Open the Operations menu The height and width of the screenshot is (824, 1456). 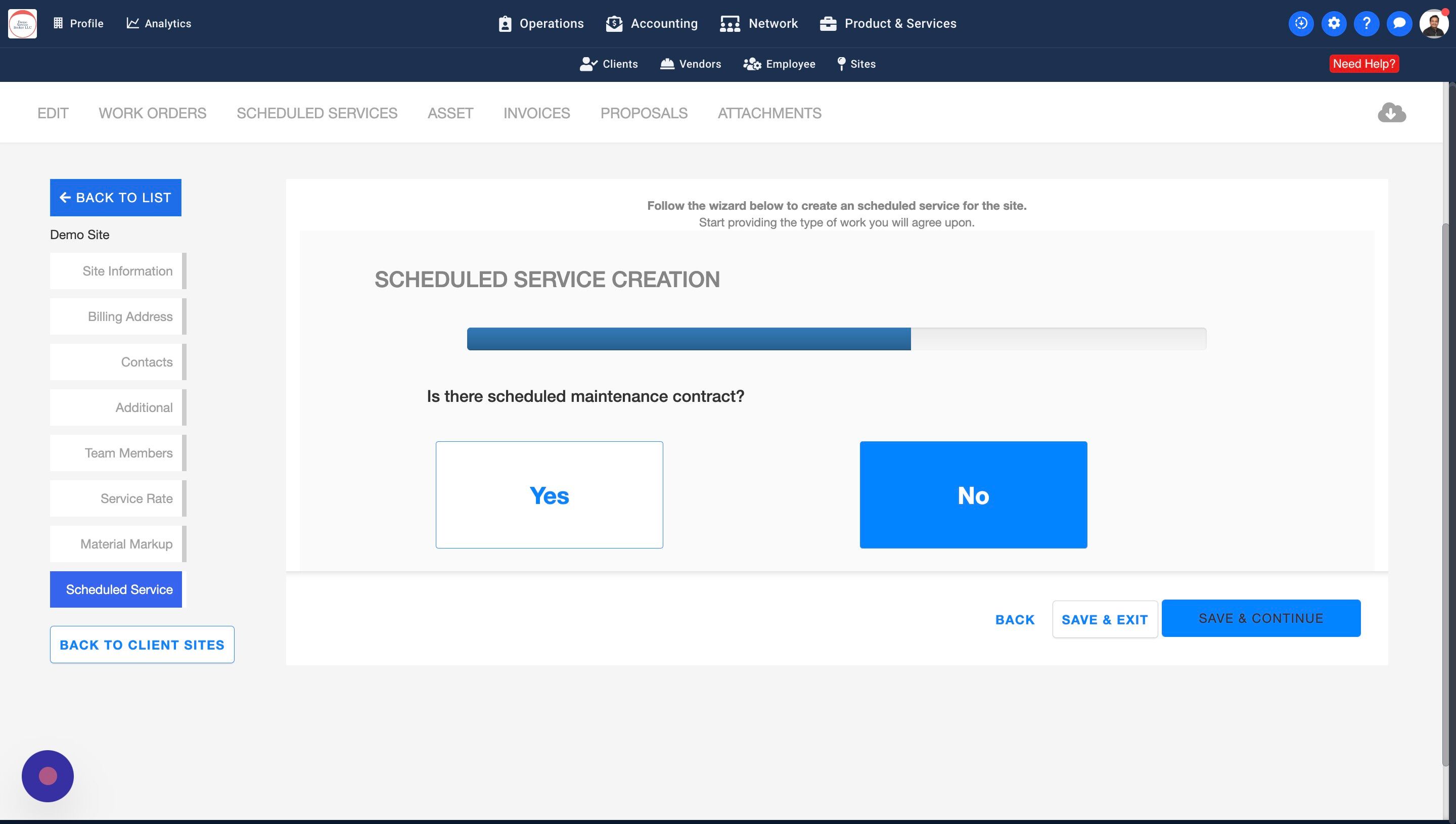pos(540,24)
